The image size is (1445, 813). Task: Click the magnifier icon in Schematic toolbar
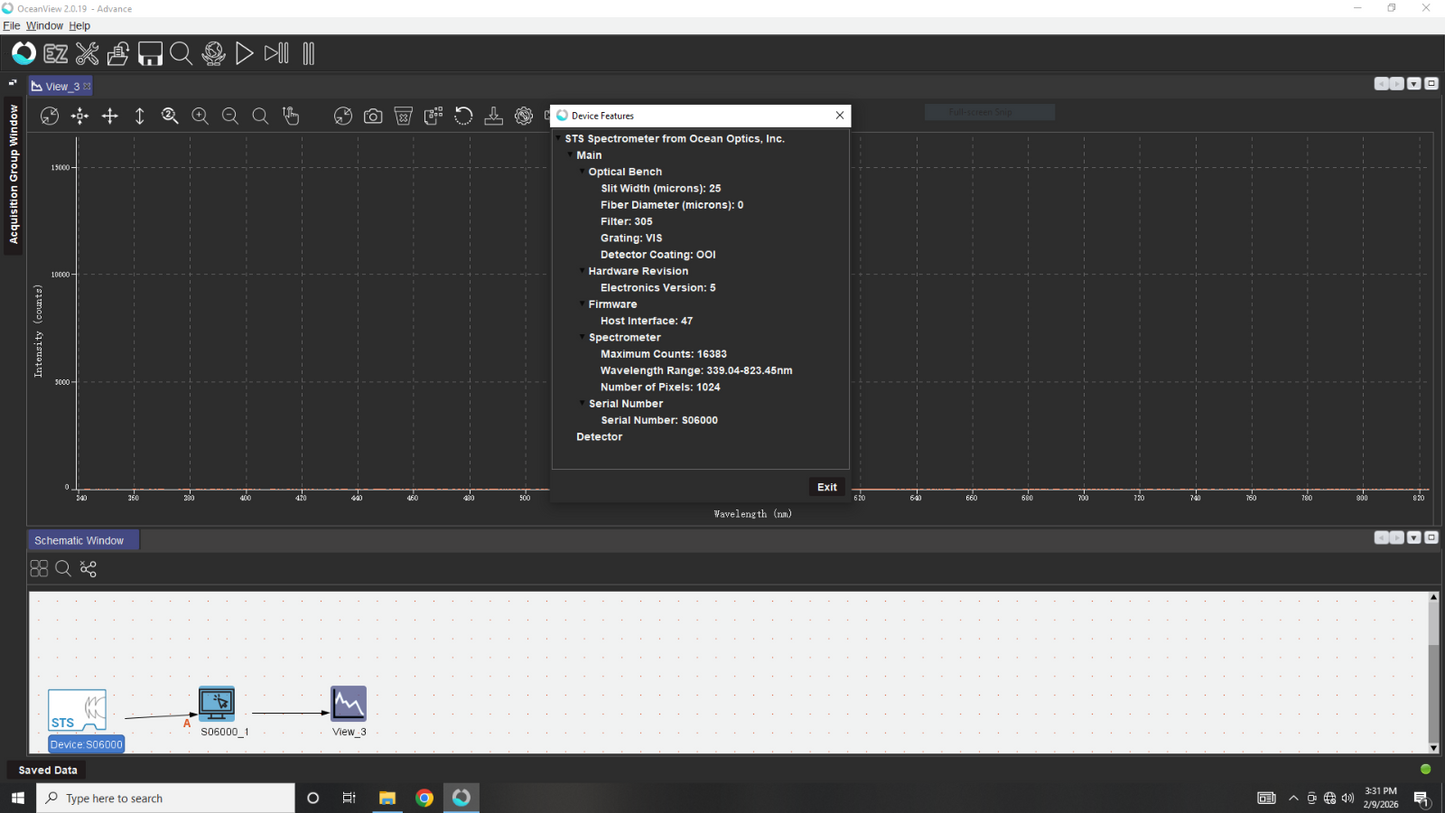click(x=63, y=568)
